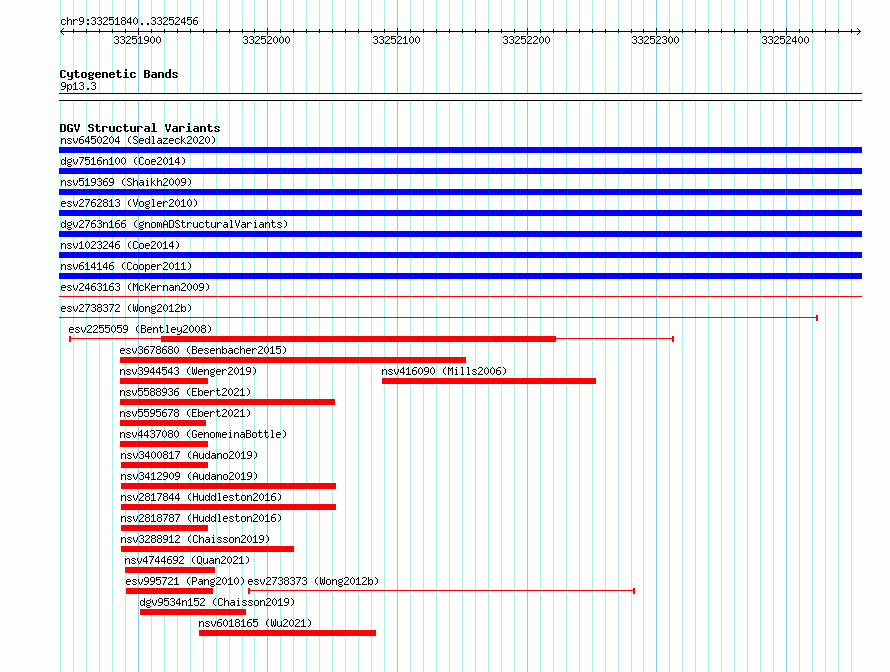Click the DGV Structural Variants track title

140,128
